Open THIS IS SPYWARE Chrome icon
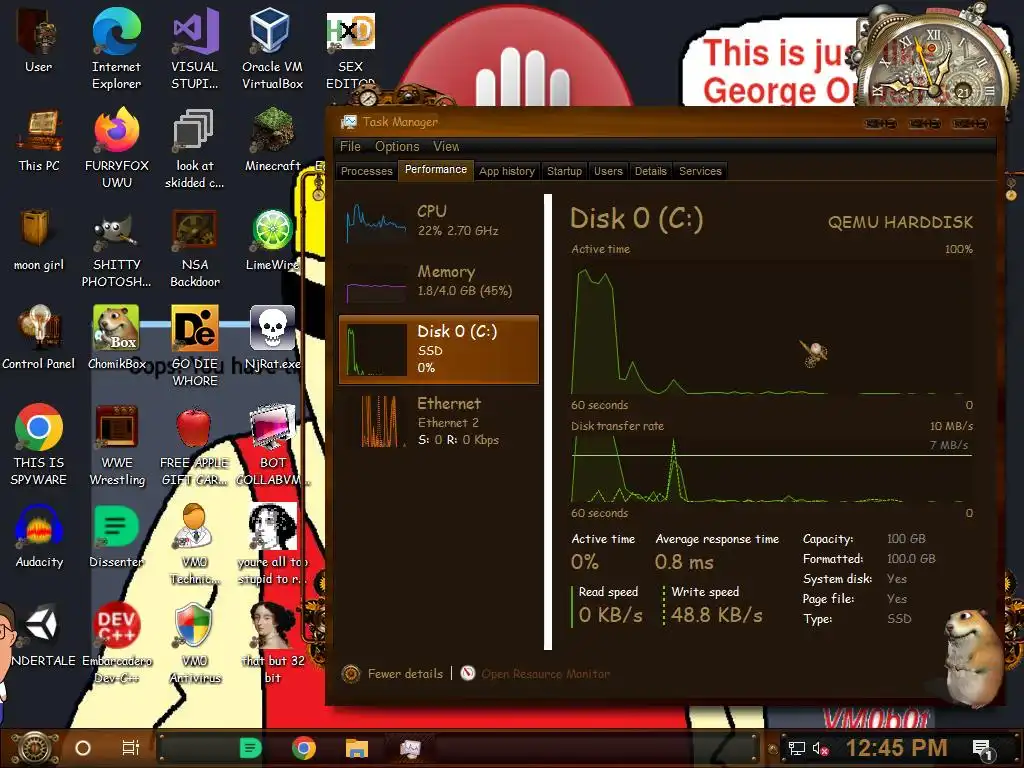 click(39, 445)
